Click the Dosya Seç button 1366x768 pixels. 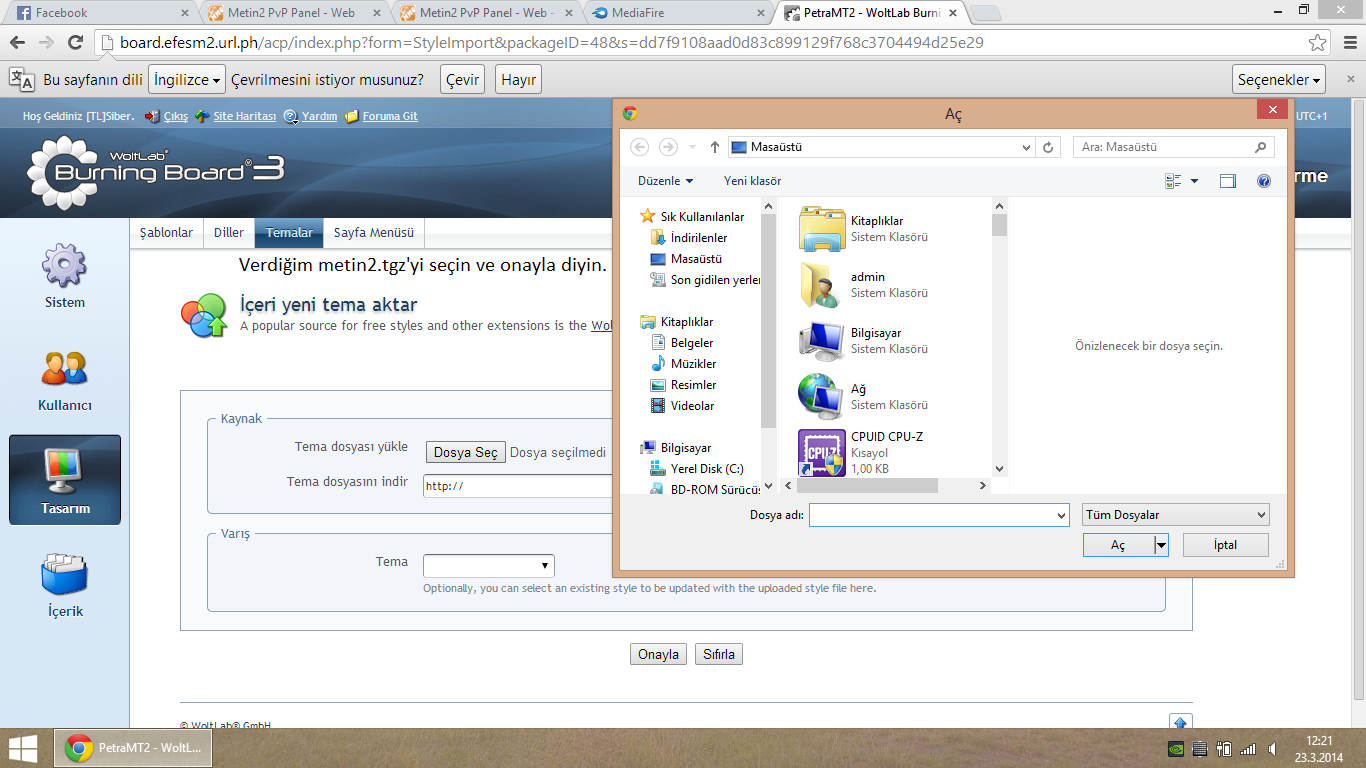click(466, 452)
